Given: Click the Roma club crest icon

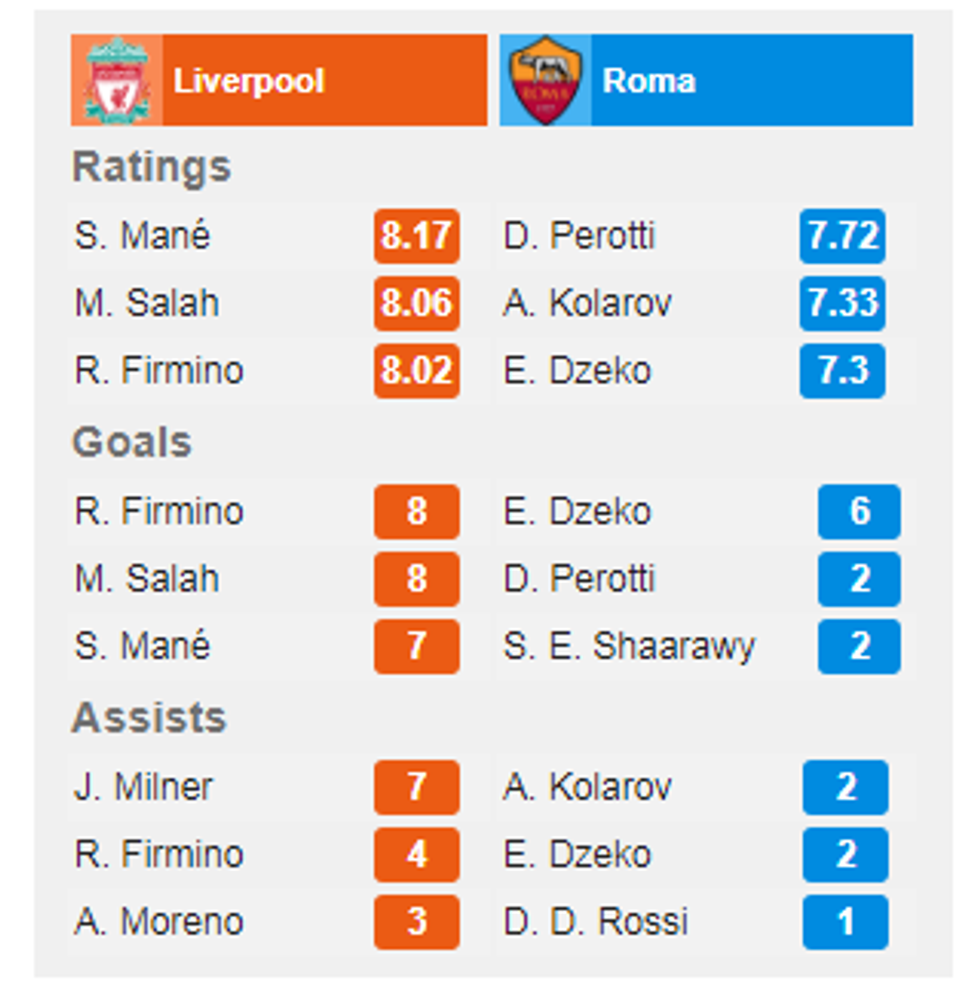Looking at the screenshot, I should point(545,80).
